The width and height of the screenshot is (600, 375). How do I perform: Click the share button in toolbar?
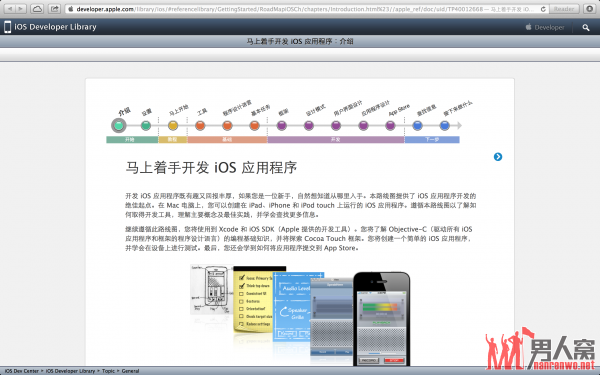point(55,8)
